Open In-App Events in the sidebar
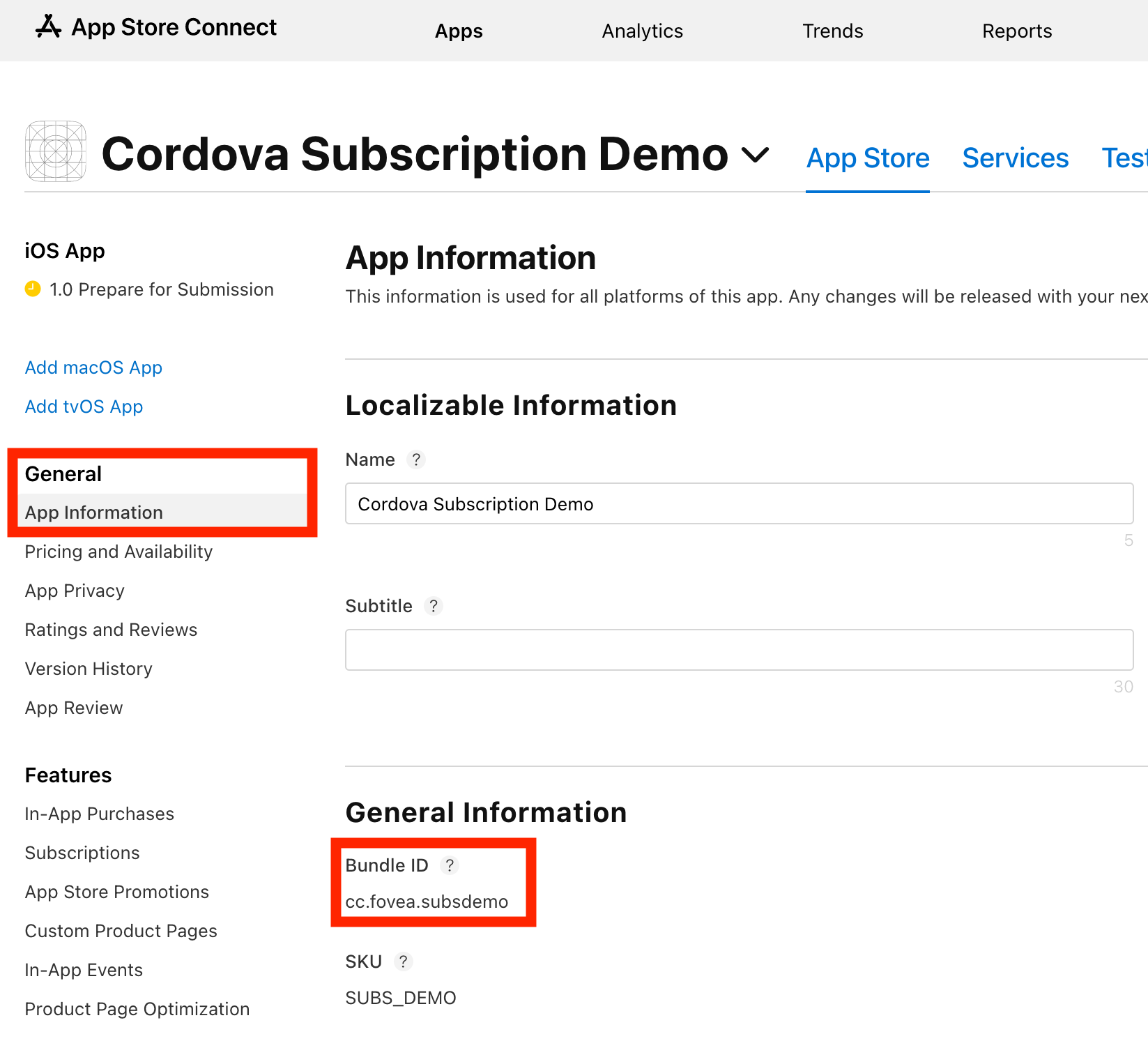 click(x=84, y=970)
